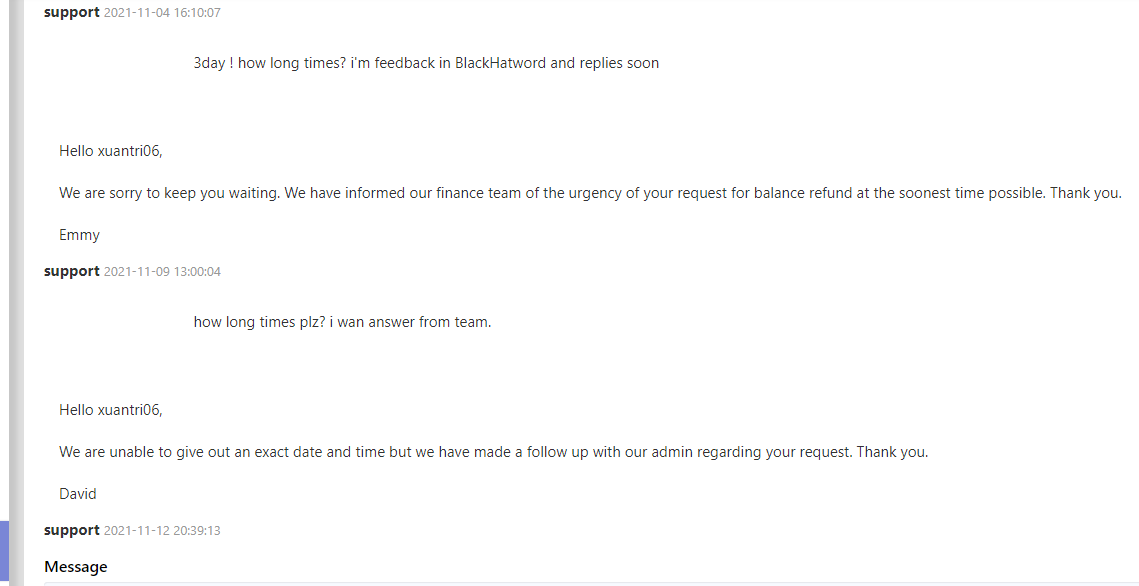Click the first 'Hello xuantri06,' greeting
1139x586 pixels.
coord(110,151)
